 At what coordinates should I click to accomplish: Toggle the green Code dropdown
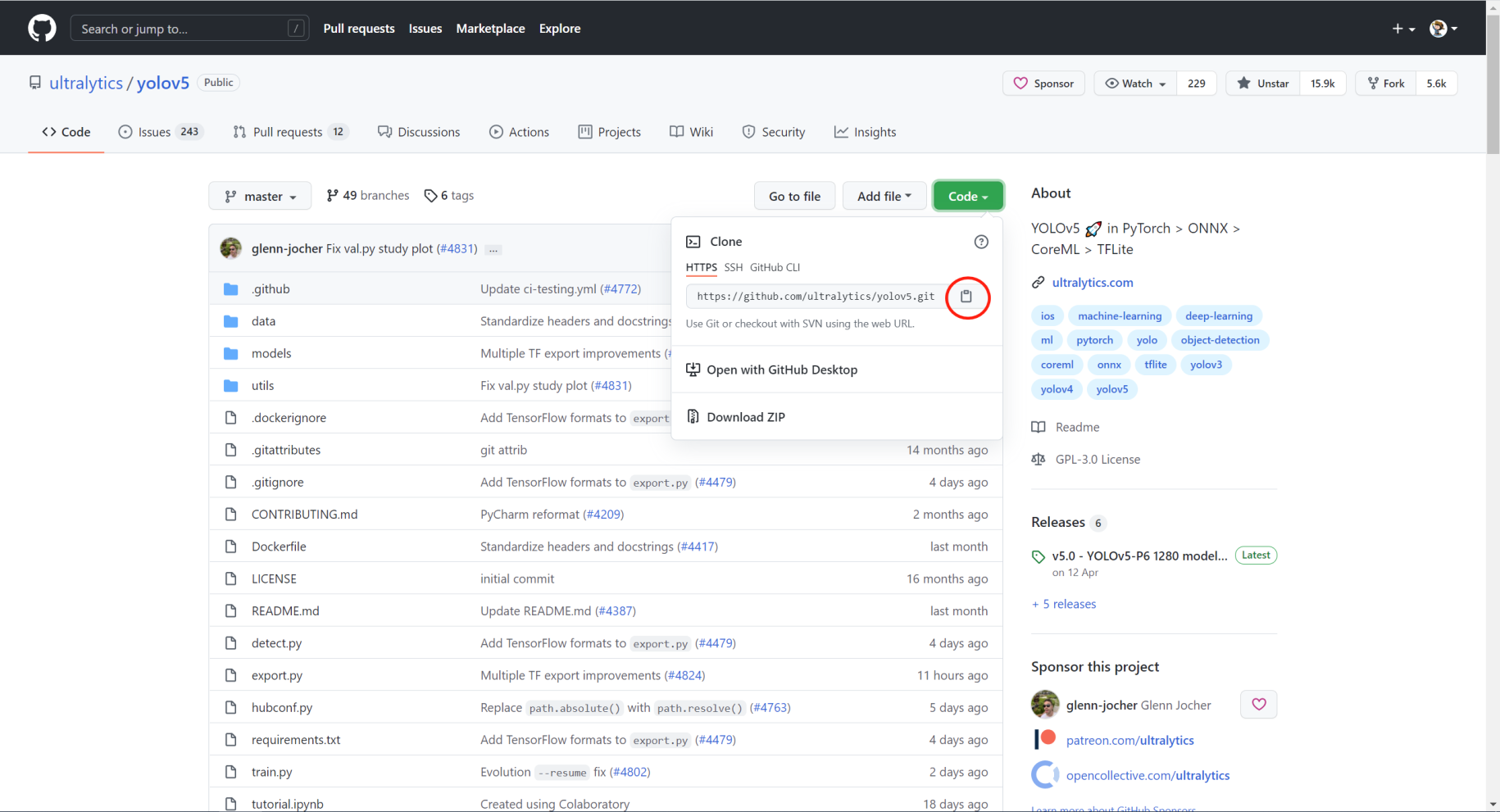(968, 197)
